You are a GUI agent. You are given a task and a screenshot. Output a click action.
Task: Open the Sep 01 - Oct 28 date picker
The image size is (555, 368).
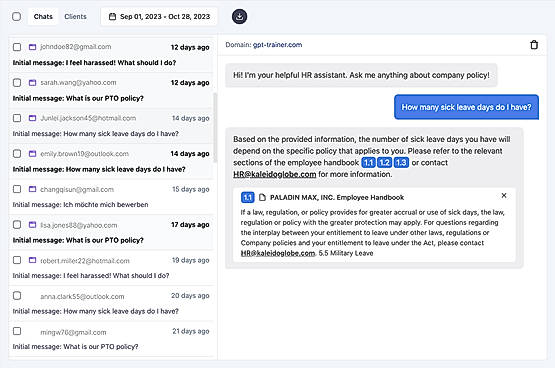pos(159,17)
